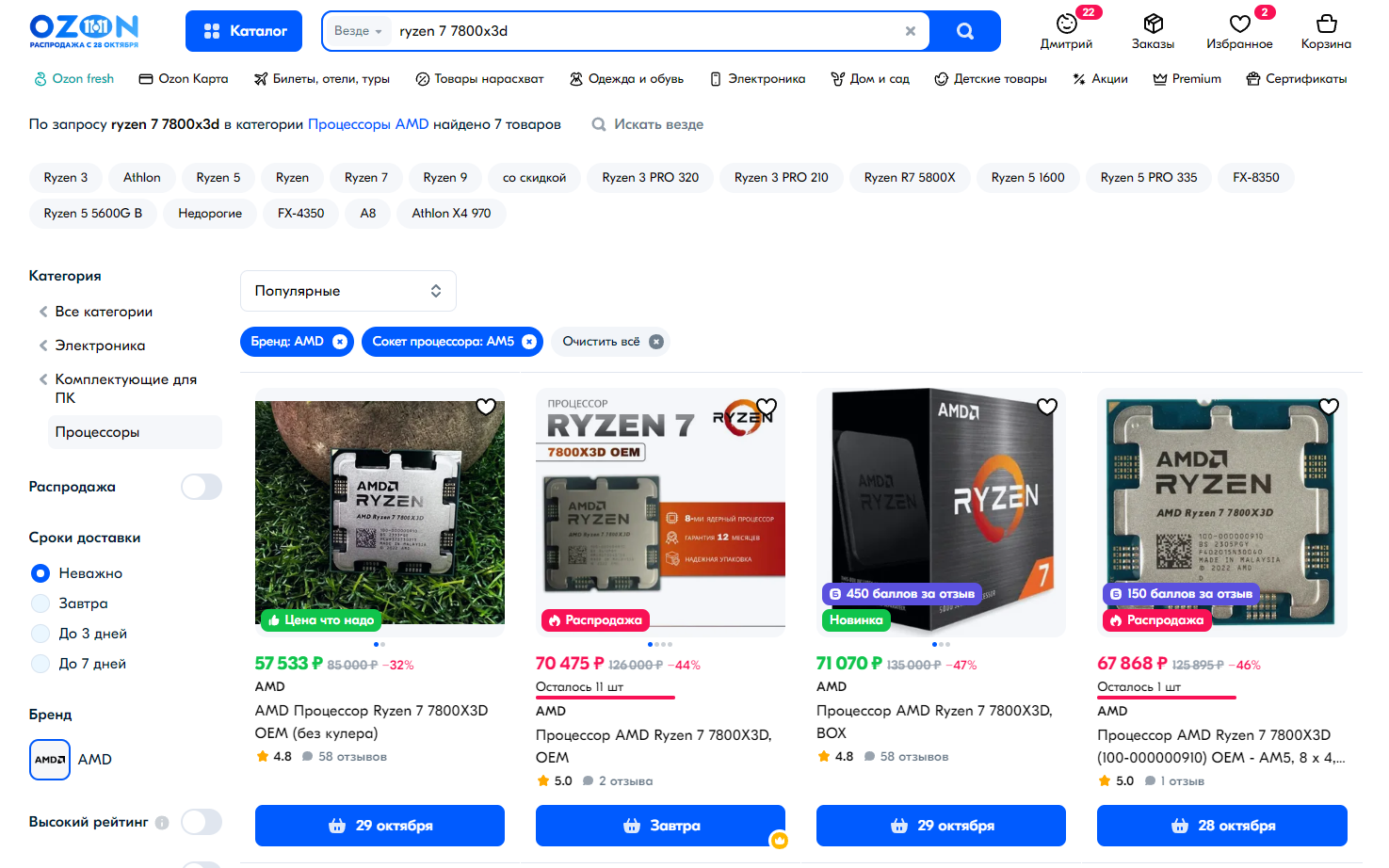Image resolution: width=1389 pixels, height=868 pixels.
Task: Toggle the Высокий рейтинг switch
Action: pyautogui.click(x=202, y=822)
